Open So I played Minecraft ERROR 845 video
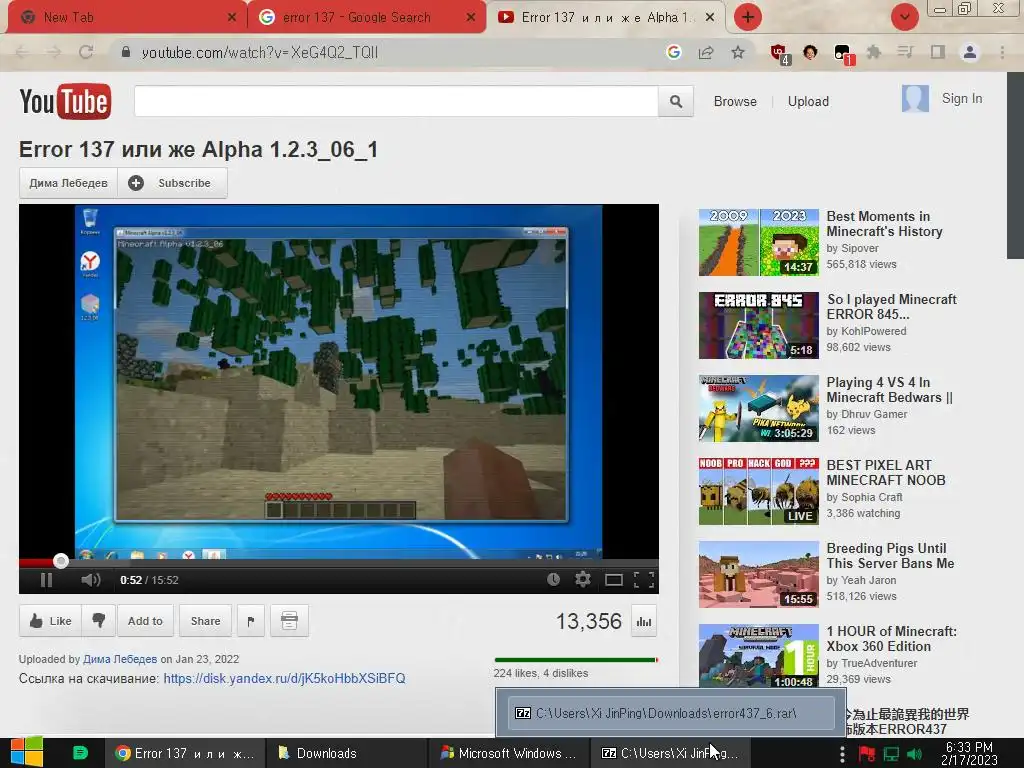 (891, 306)
